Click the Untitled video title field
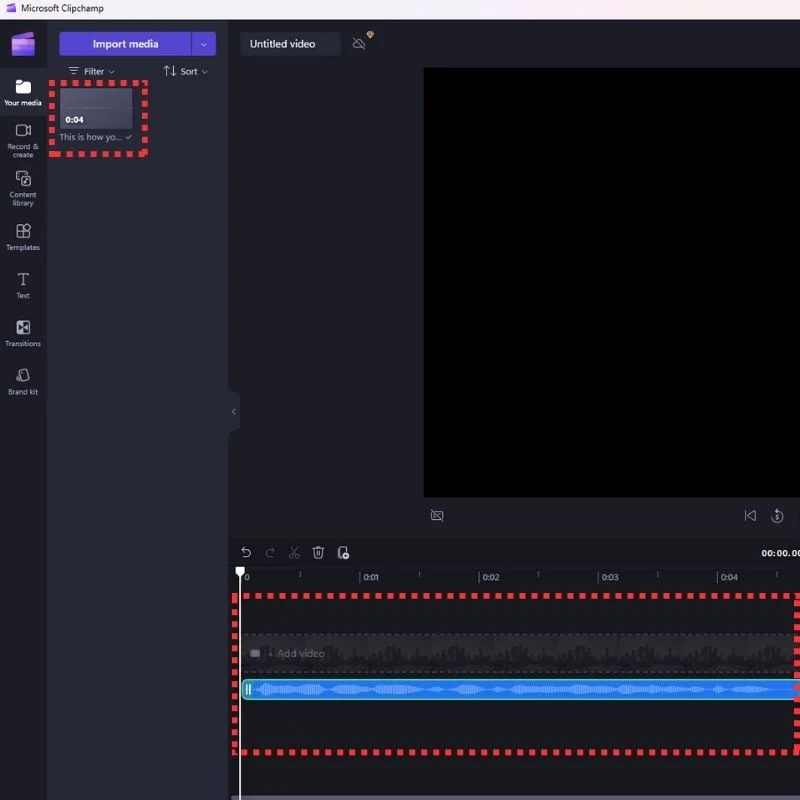Screen dimensions: 800x800 pyautogui.click(x=289, y=44)
